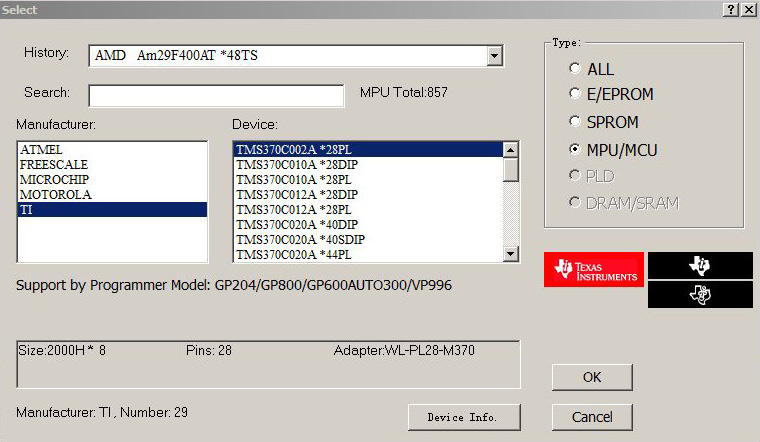Click the Manufacturer: TI, Number: 29 status

coord(102,412)
